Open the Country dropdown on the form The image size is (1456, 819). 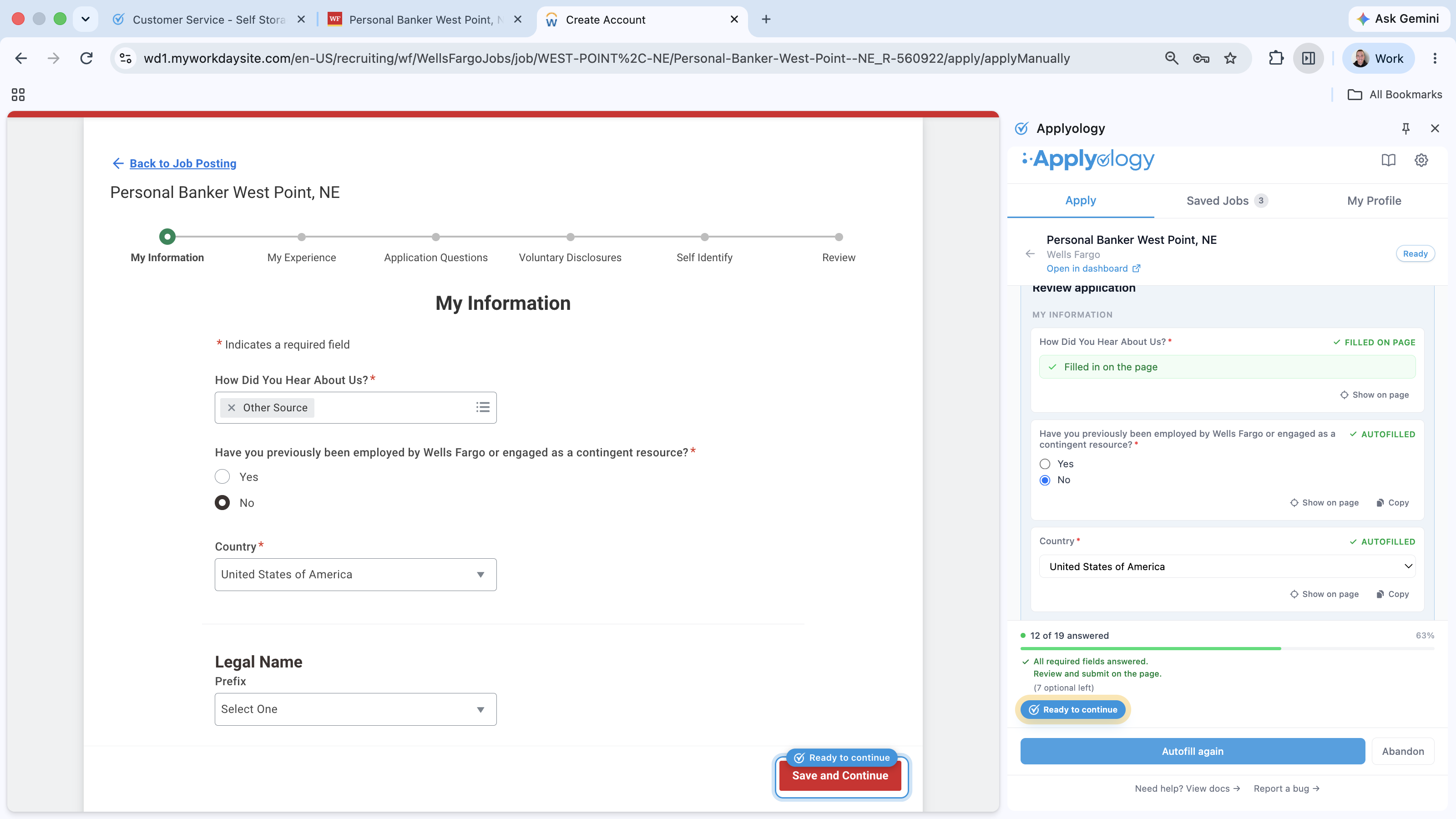tap(355, 574)
